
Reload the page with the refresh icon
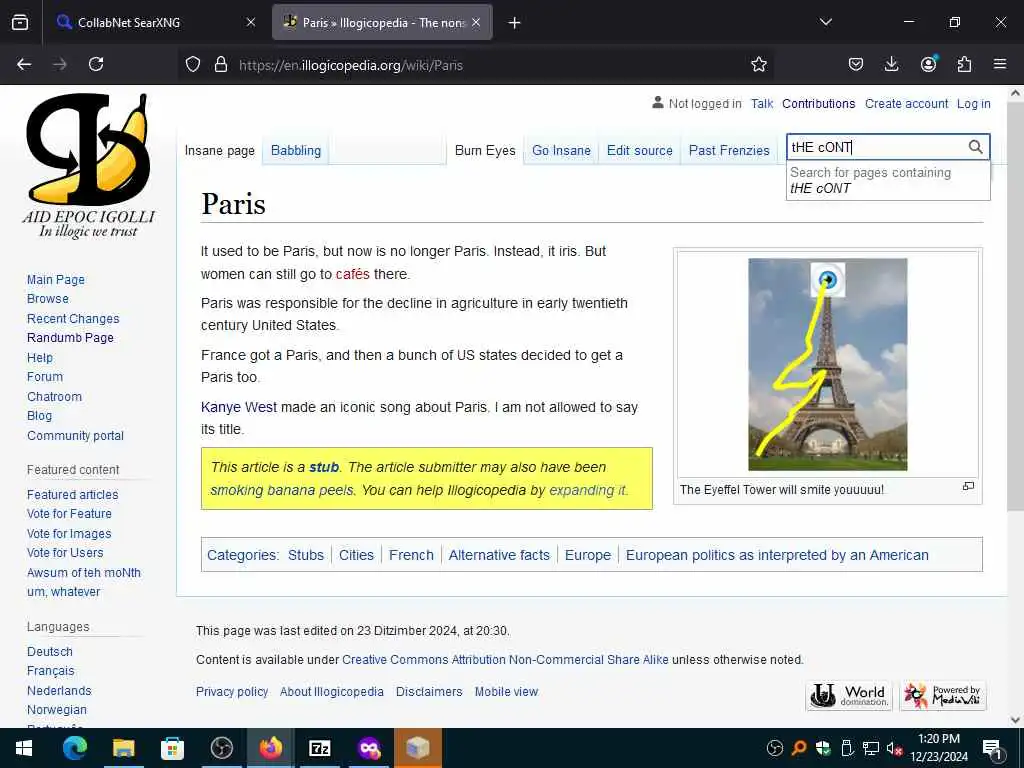(96, 64)
